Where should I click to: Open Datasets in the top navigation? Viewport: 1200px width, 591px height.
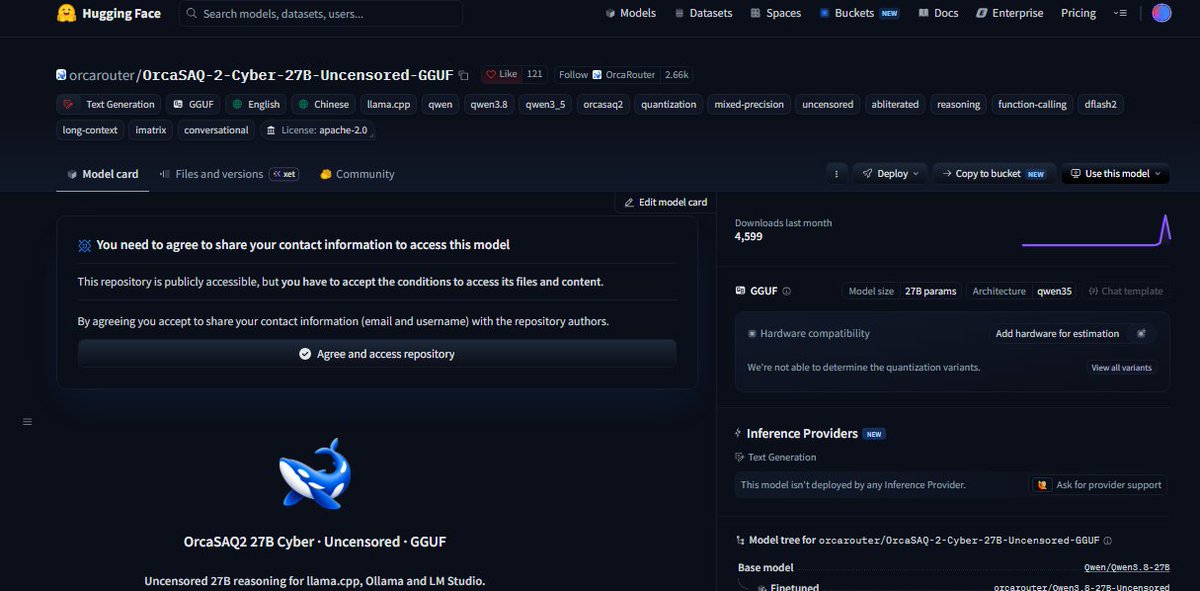click(x=703, y=13)
